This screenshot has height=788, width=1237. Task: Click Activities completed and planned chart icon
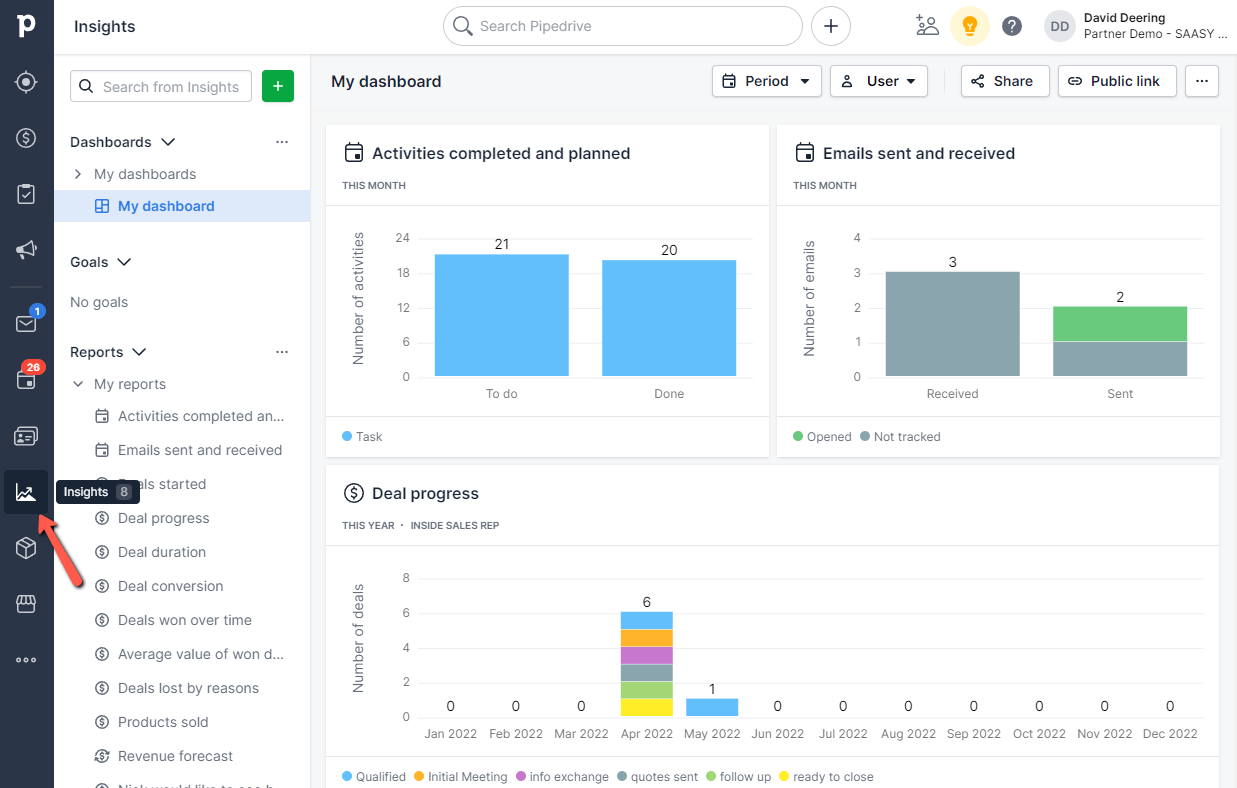[353, 153]
